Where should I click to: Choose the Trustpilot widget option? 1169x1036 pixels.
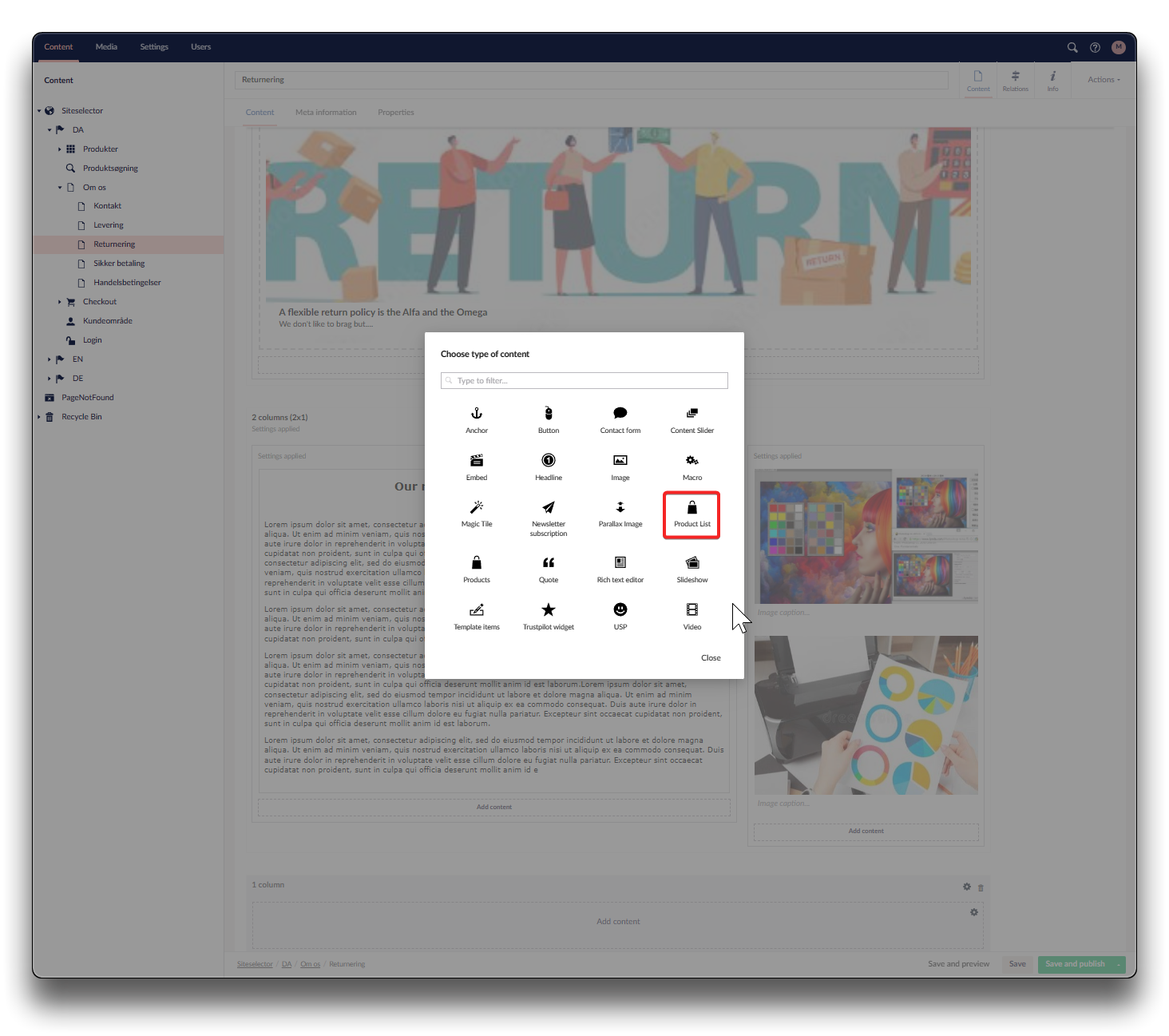[549, 617]
